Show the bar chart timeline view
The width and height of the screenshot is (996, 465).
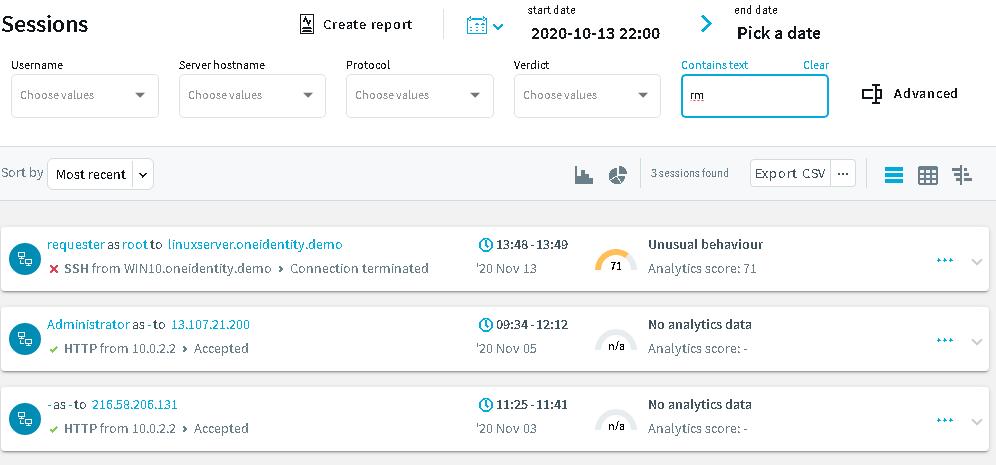pyautogui.click(x=585, y=175)
